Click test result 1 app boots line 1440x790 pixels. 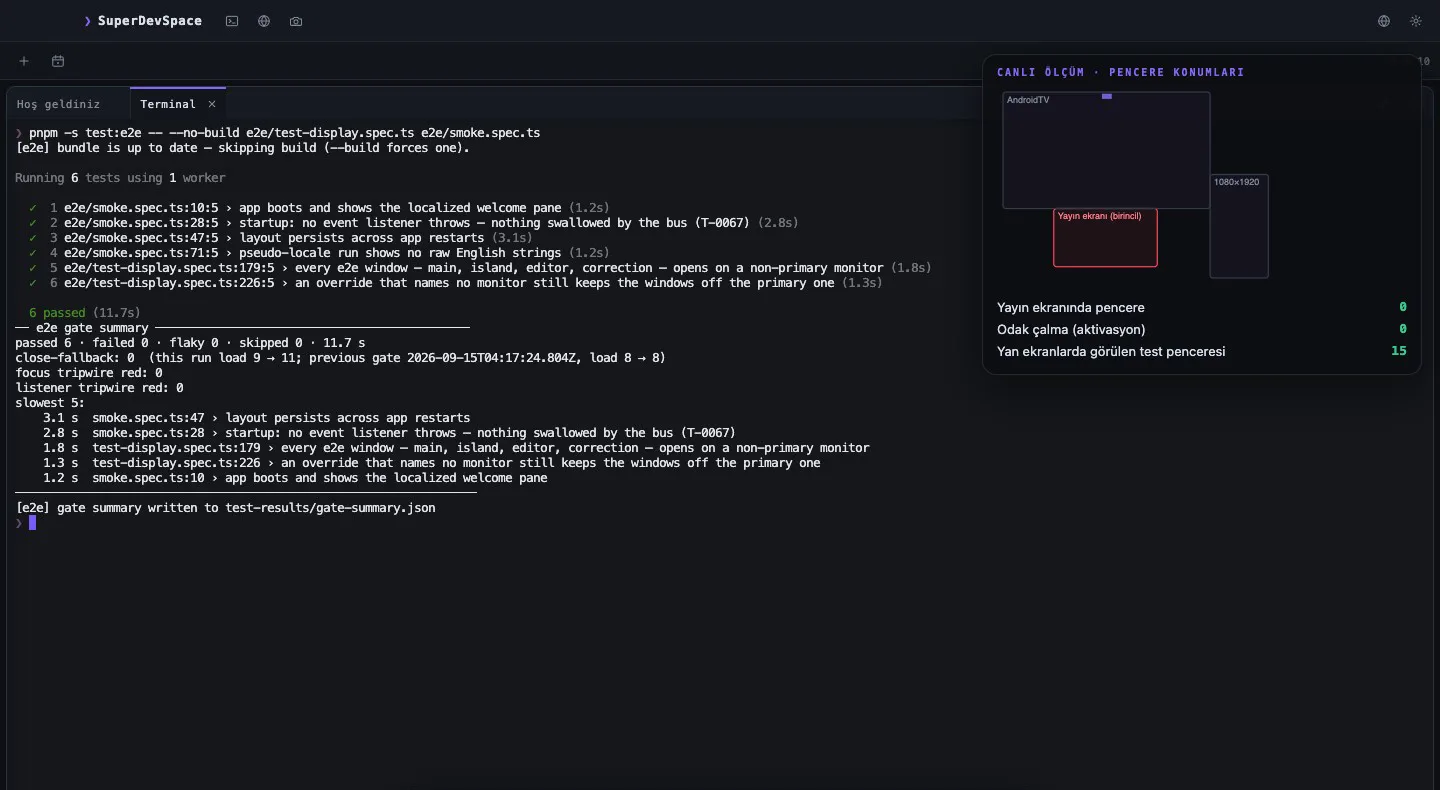pos(319,208)
